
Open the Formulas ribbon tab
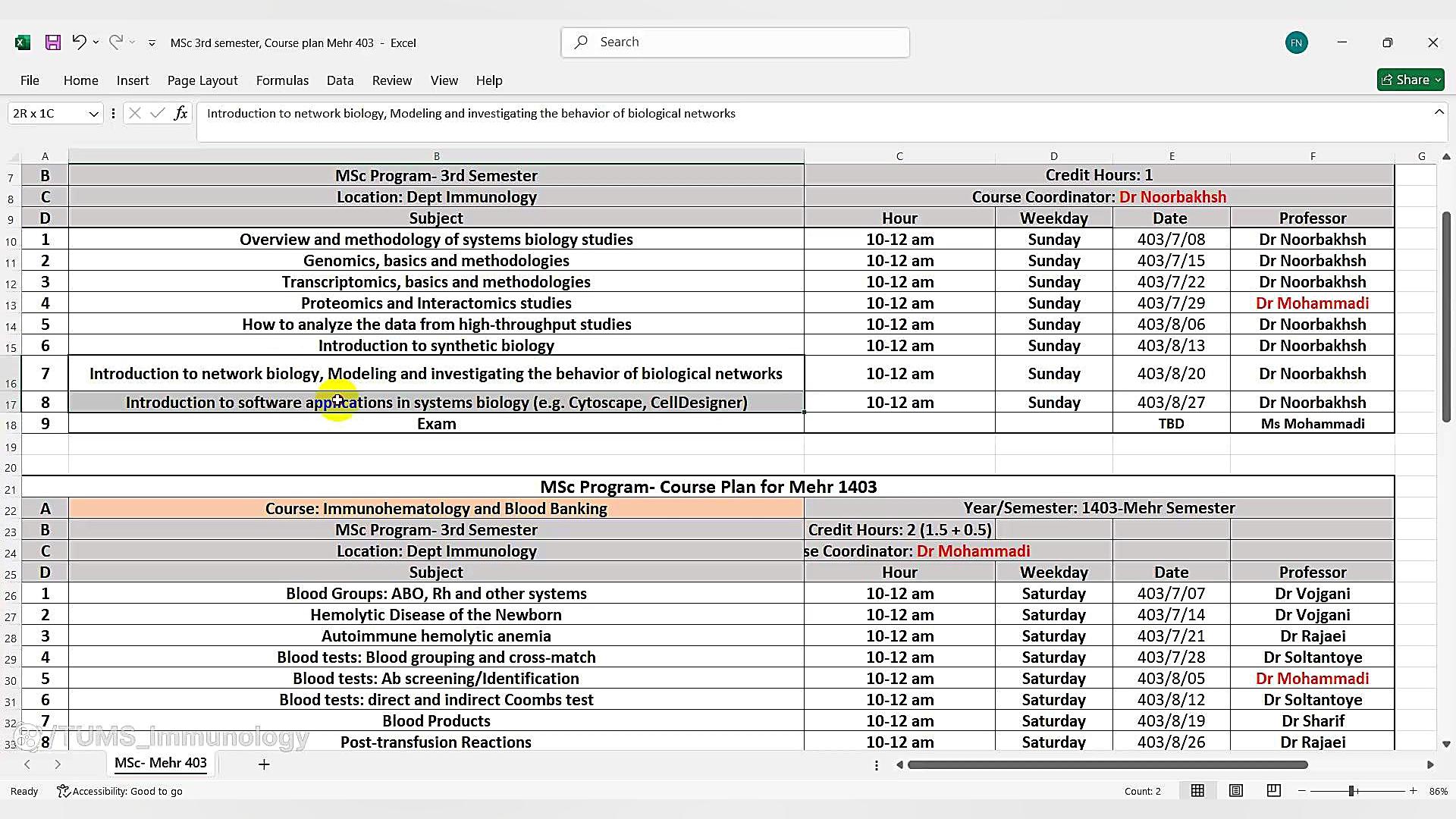click(x=282, y=80)
